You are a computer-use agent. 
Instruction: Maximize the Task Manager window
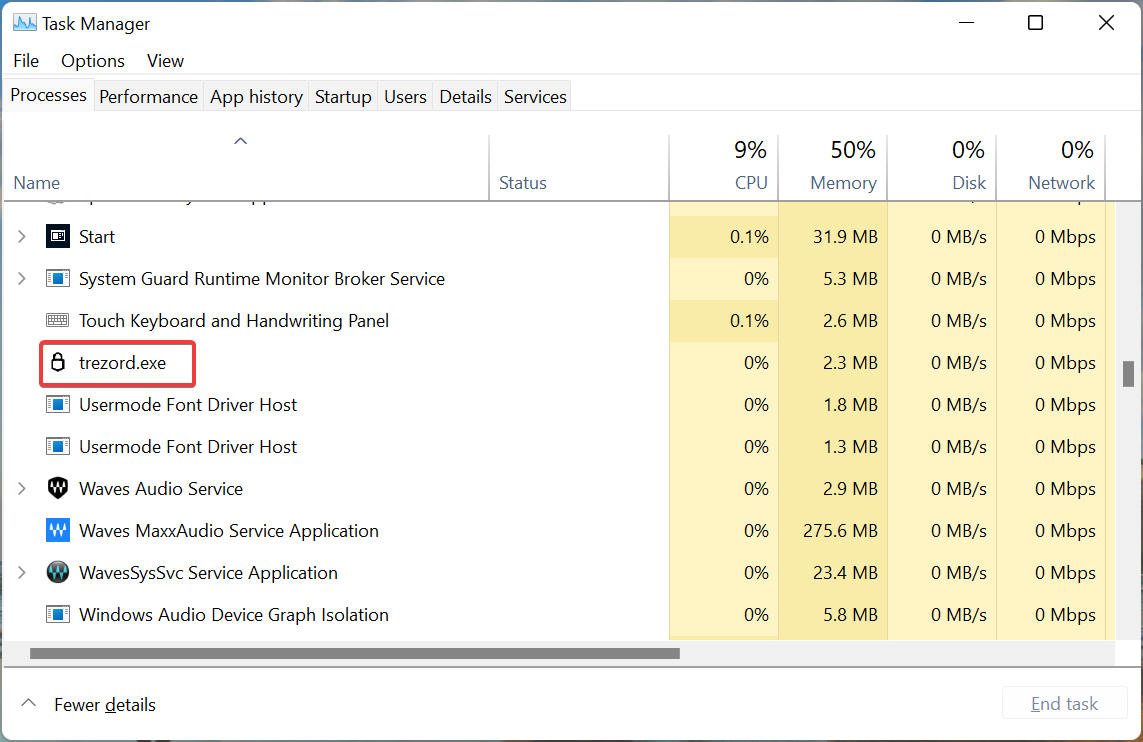pos(1035,23)
